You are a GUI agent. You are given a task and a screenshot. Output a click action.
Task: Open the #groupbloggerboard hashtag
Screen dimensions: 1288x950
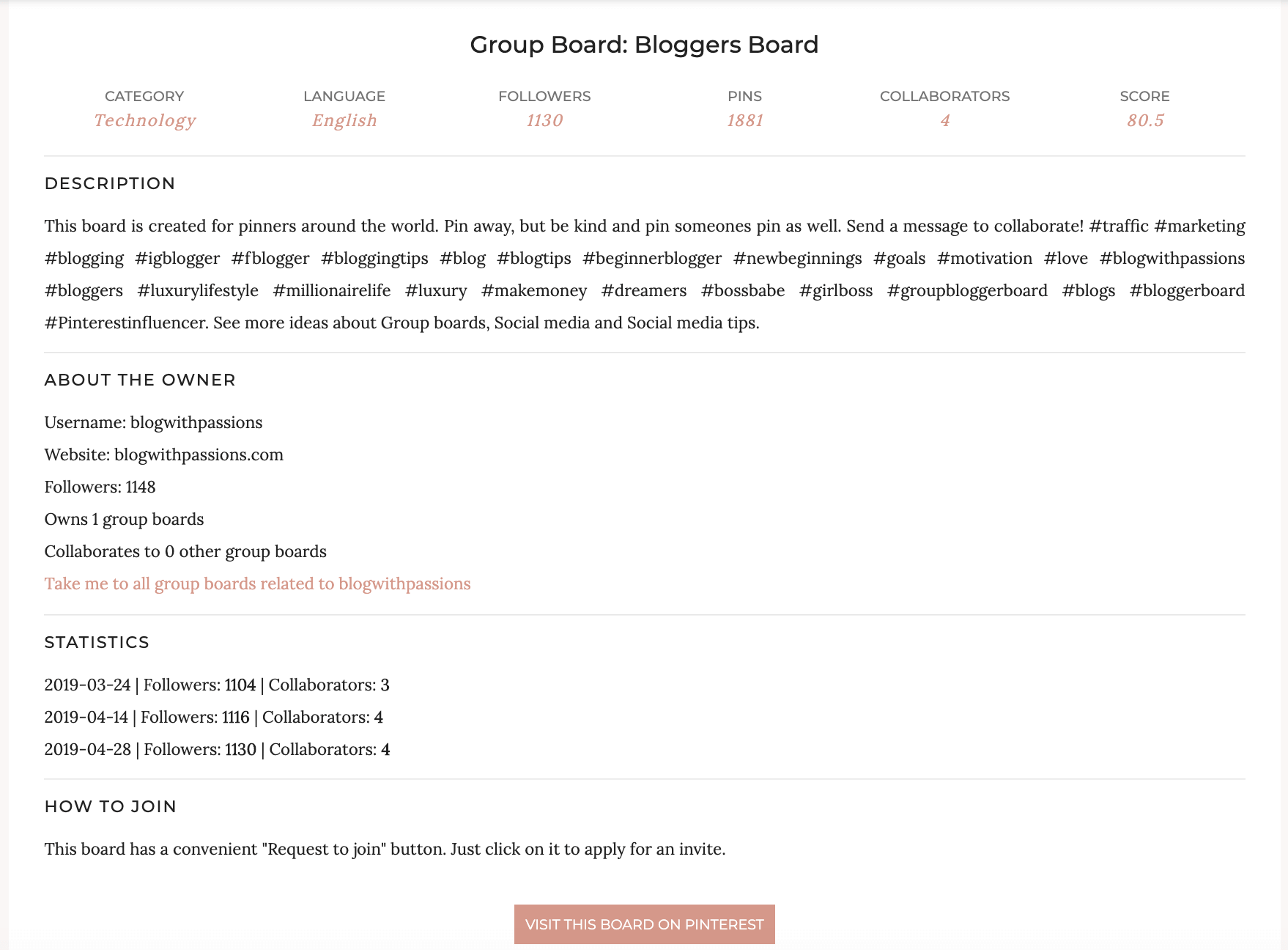coord(966,290)
